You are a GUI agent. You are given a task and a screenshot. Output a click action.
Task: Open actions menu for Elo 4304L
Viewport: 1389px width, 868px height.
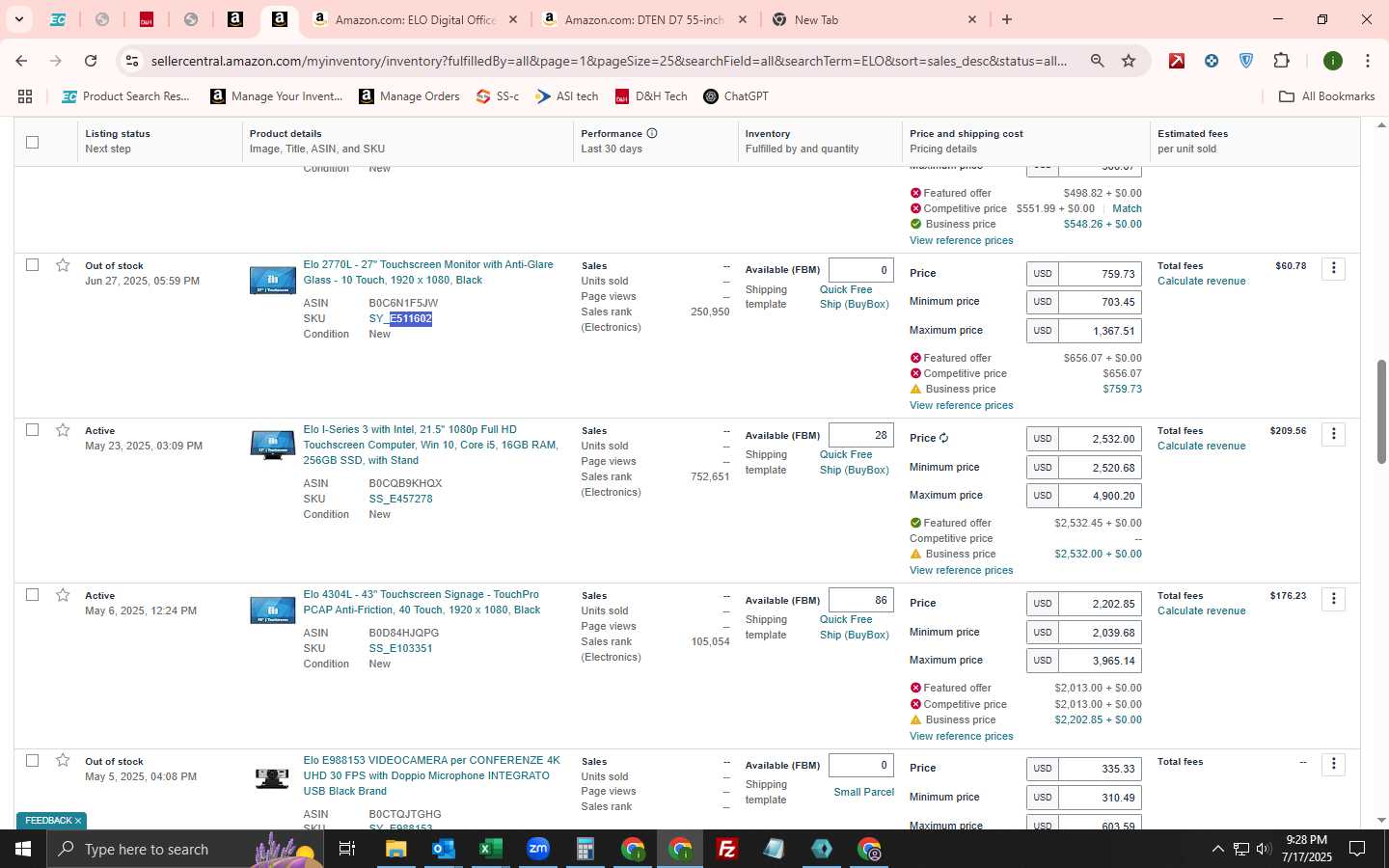pos(1333,598)
